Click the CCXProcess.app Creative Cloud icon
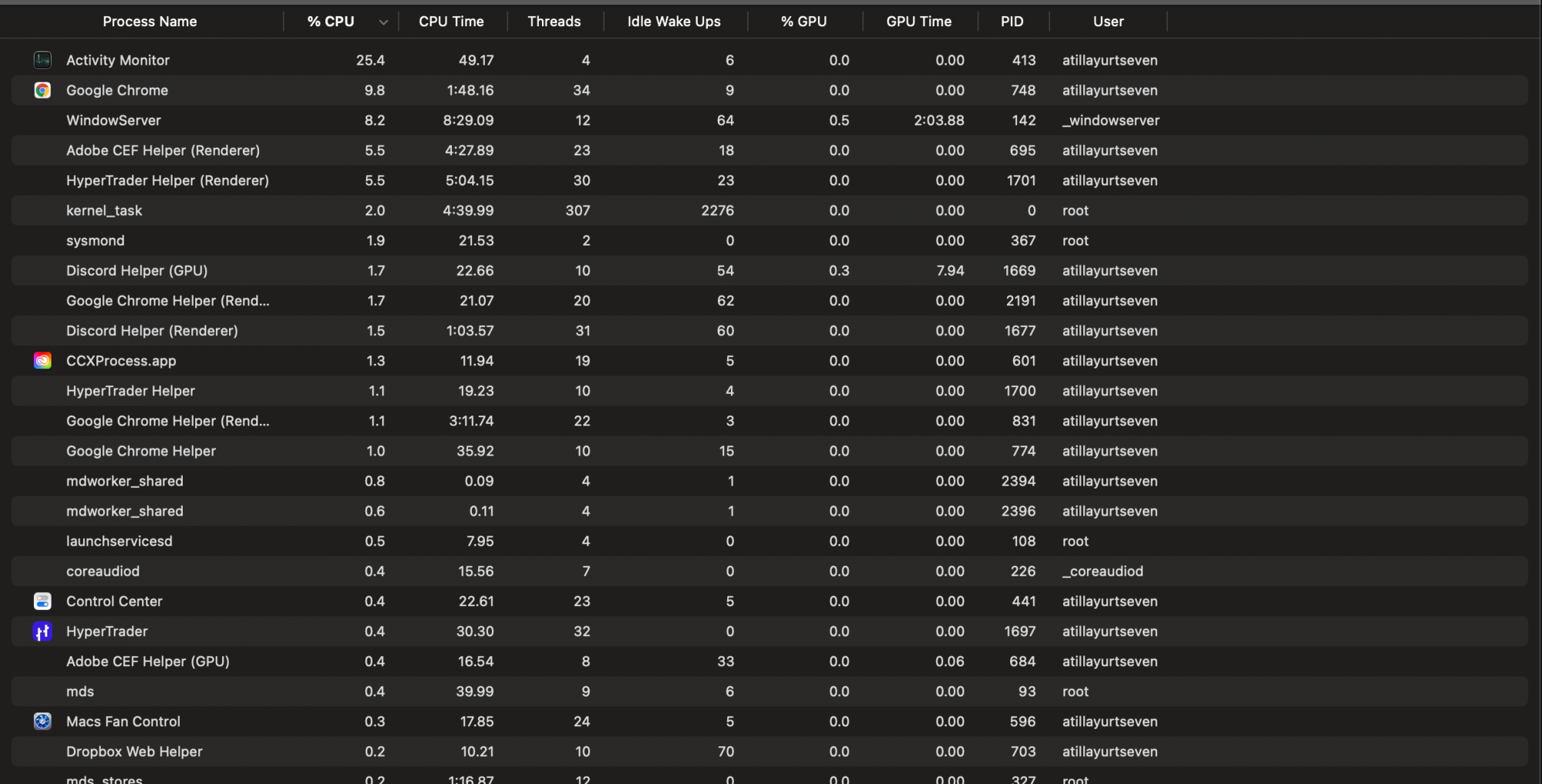The width and height of the screenshot is (1542, 784). click(x=42, y=361)
